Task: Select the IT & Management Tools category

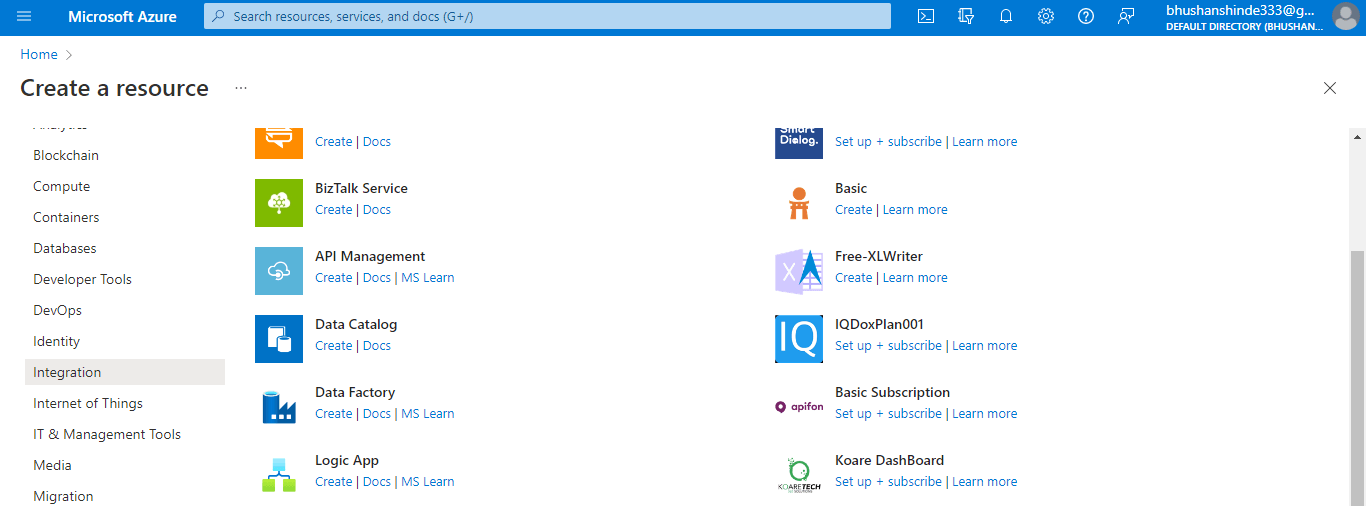Action: [x=107, y=434]
